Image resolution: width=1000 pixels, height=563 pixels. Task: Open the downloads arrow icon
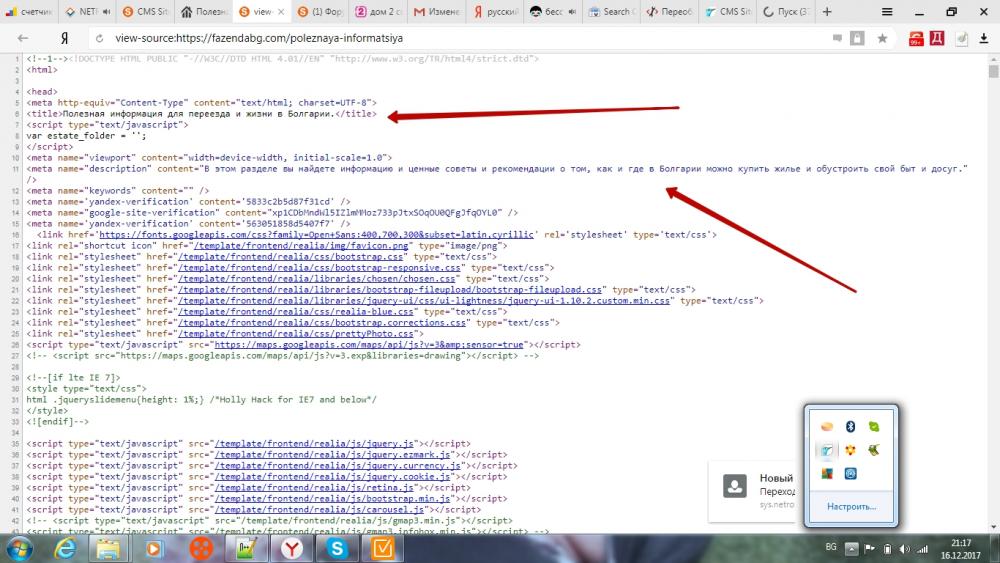(x=983, y=38)
